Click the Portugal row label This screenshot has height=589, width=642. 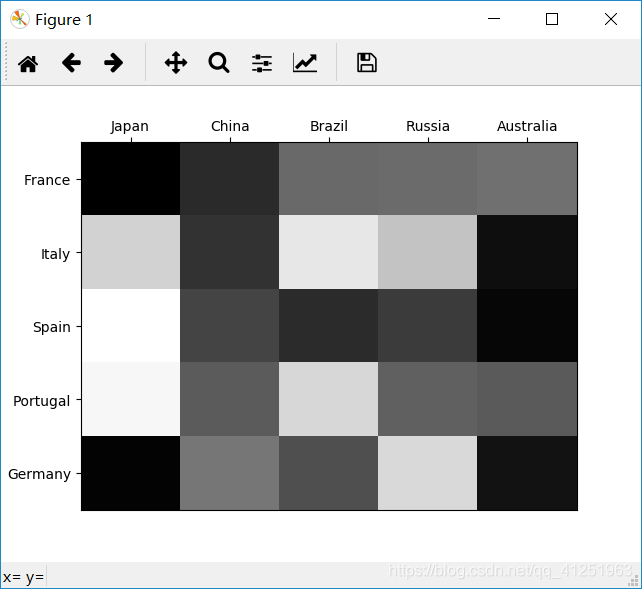tap(41, 401)
